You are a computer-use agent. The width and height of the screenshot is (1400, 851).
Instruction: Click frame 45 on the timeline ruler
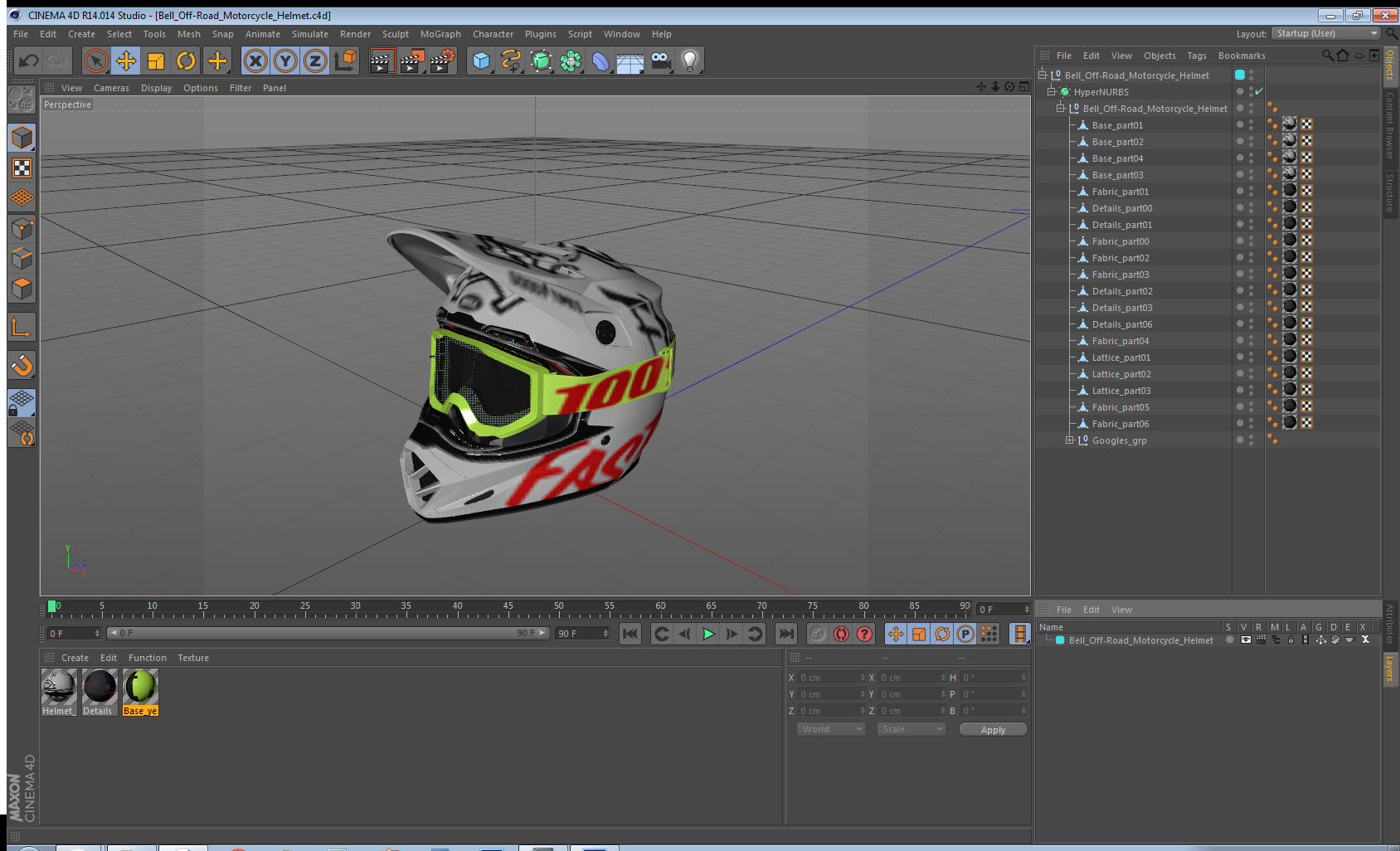pyautogui.click(x=508, y=608)
